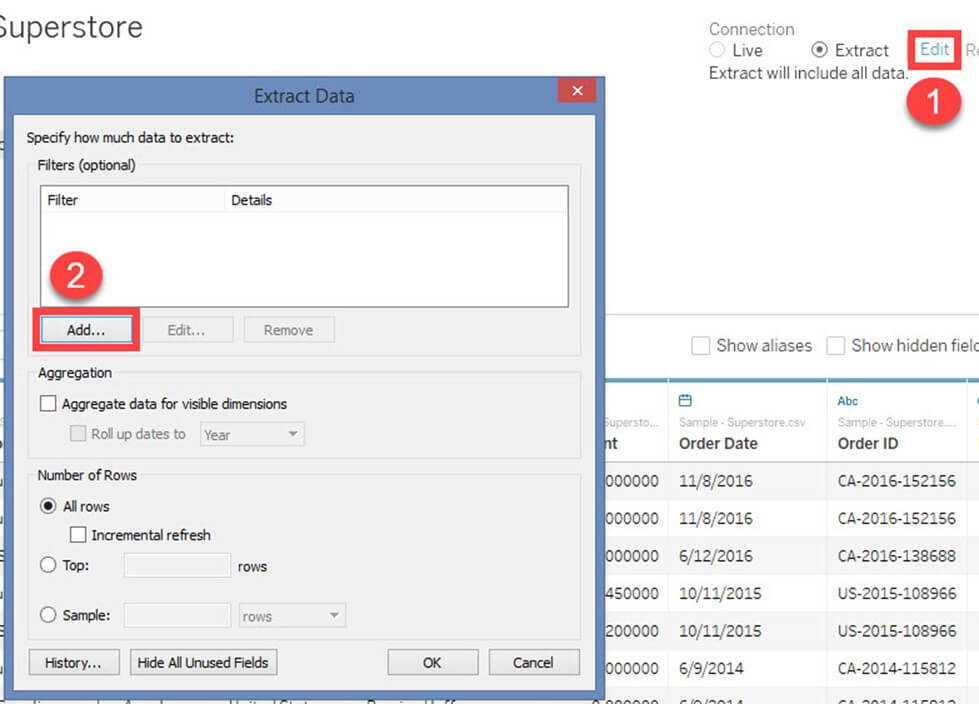Toggle the Show aliases checkbox

click(x=702, y=346)
